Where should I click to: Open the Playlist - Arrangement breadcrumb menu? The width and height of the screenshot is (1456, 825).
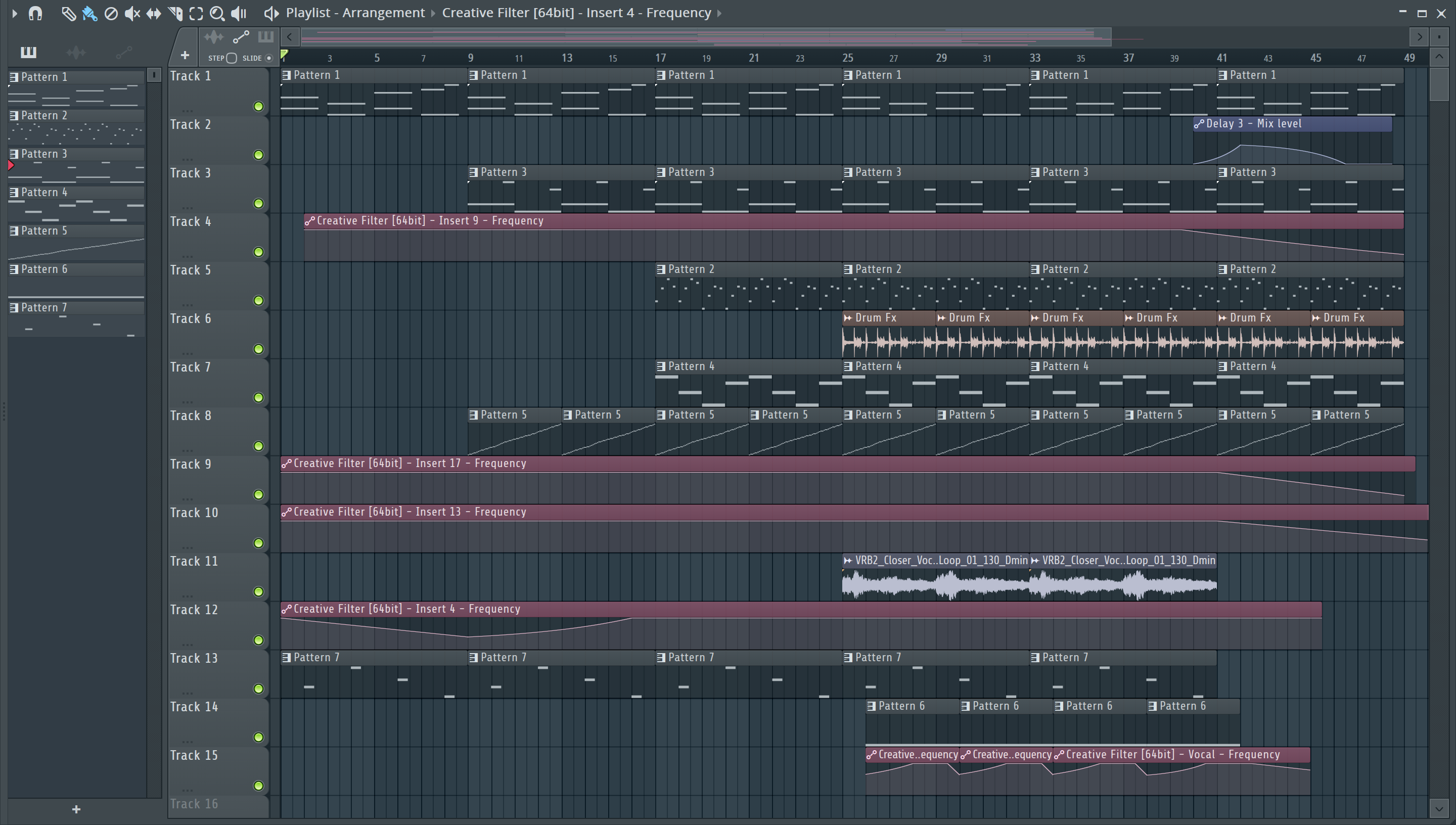[x=355, y=13]
